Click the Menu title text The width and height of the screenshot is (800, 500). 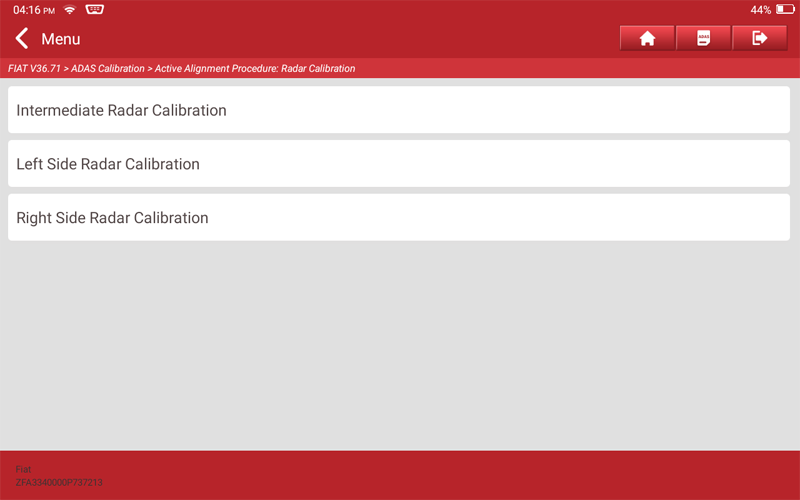coord(60,39)
